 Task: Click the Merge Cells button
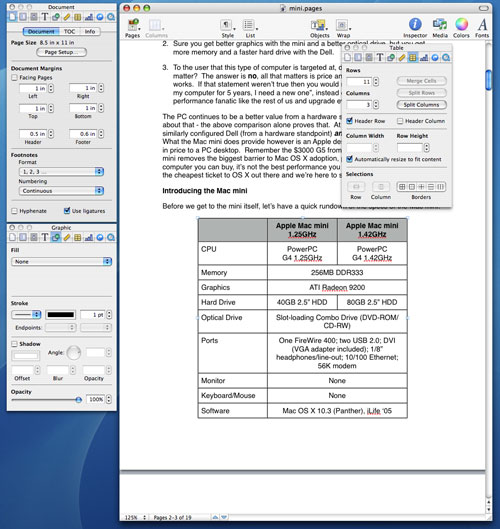[421, 81]
